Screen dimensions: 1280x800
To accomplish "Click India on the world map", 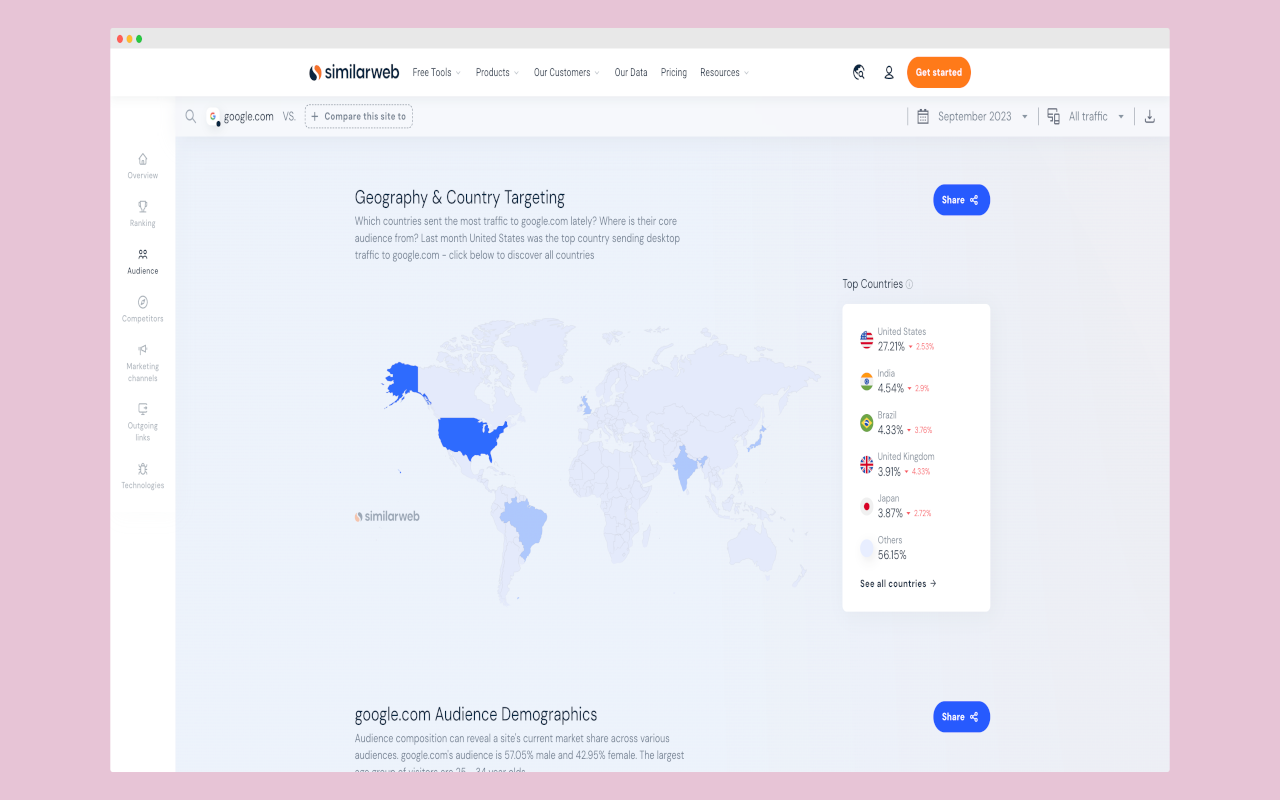I will pos(688,465).
